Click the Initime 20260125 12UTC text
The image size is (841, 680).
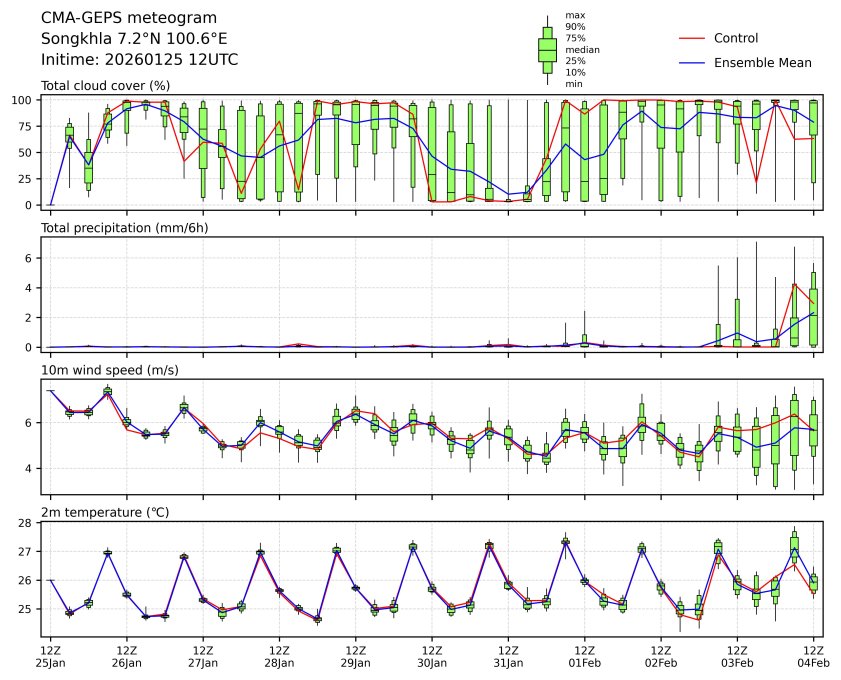click(139, 59)
